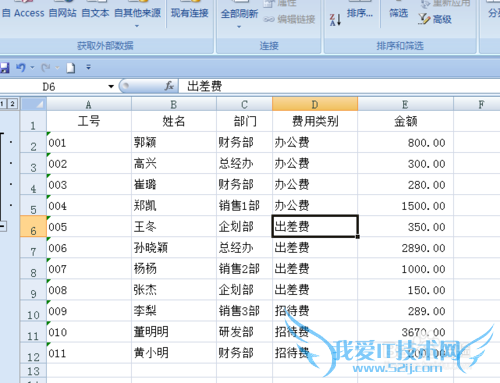Click cell with name 郭颖

pyautogui.click(x=174, y=142)
